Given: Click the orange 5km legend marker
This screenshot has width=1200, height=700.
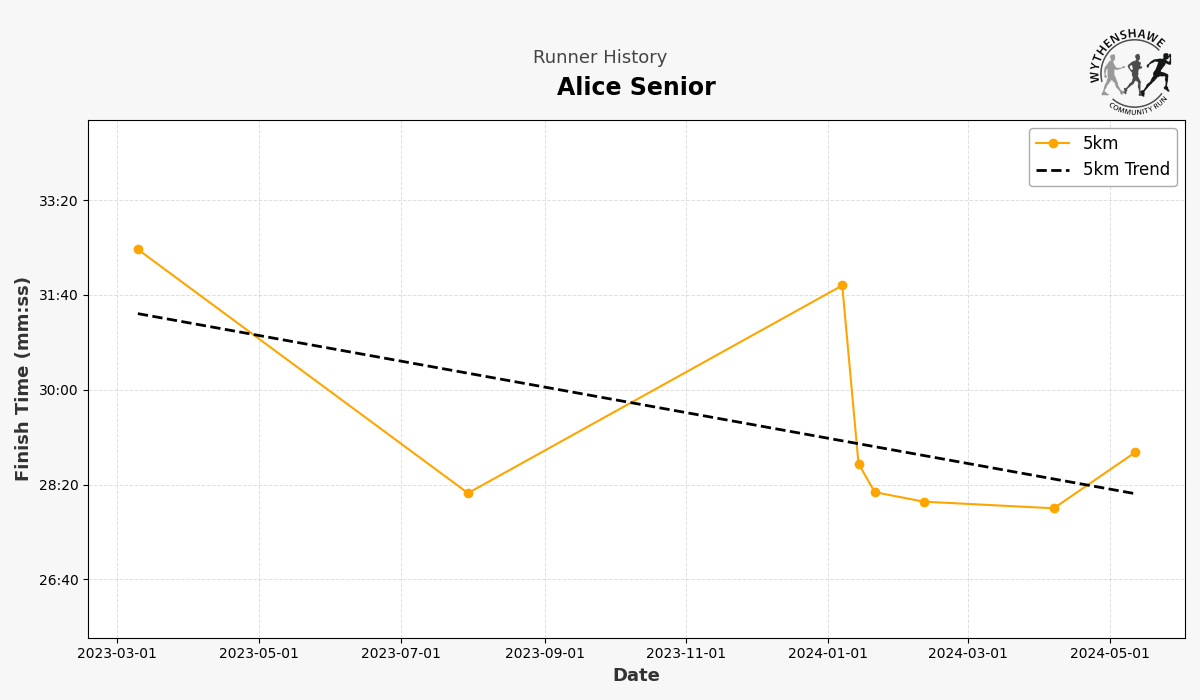Looking at the screenshot, I should (x=1053, y=144).
